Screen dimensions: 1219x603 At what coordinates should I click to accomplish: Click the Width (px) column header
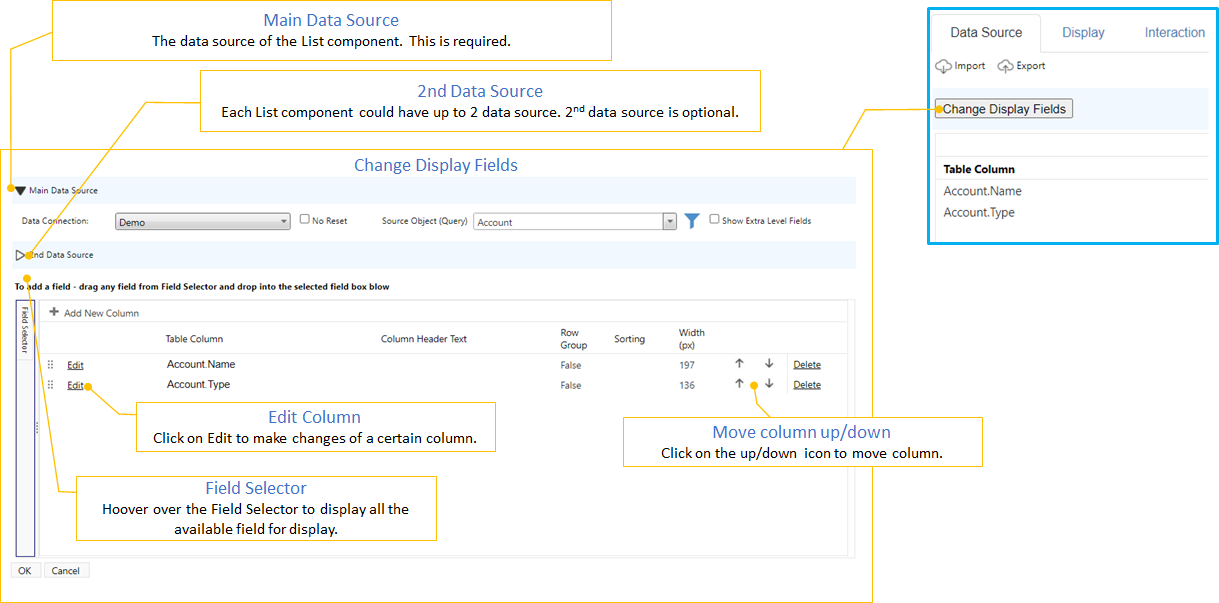coord(692,338)
